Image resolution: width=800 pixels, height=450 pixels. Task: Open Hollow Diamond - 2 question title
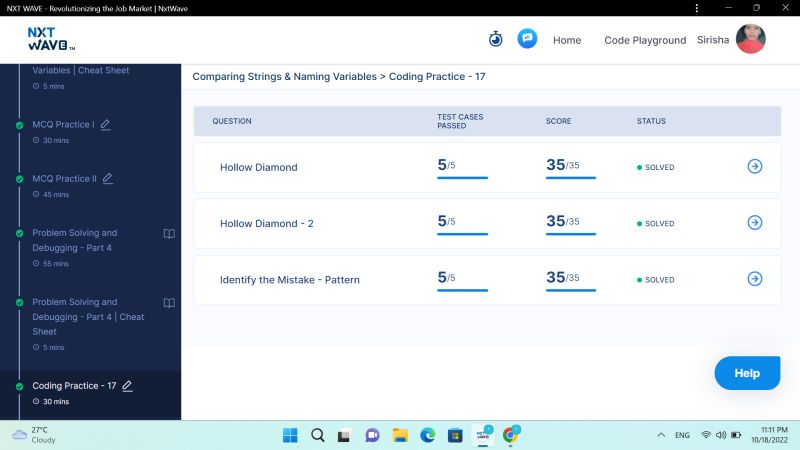(266, 224)
